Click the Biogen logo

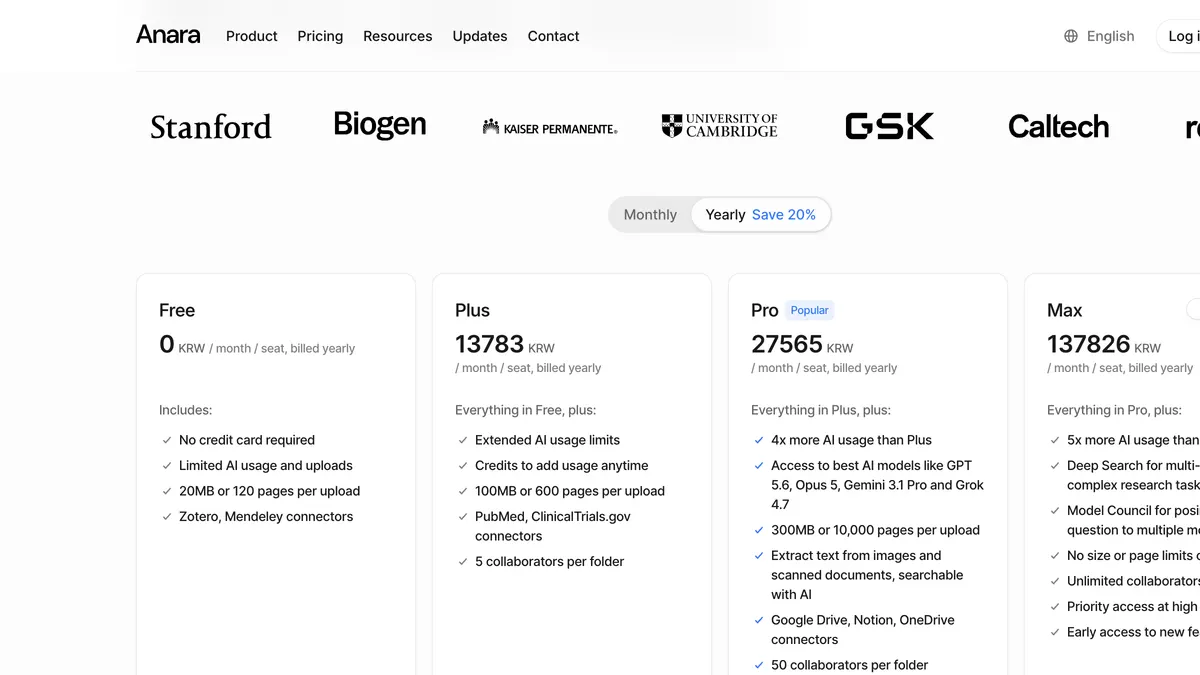pyautogui.click(x=380, y=125)
